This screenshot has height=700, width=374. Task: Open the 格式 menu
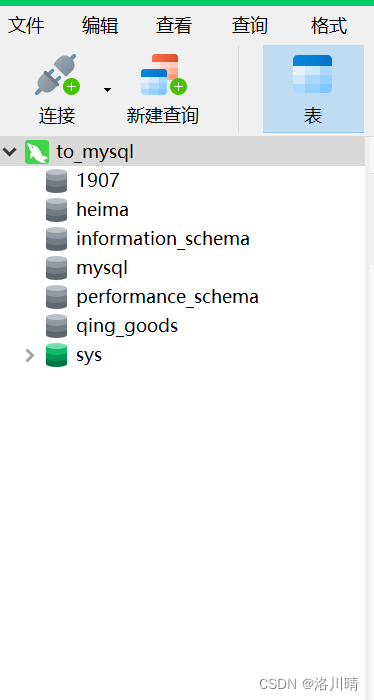[x=329, y=25]
